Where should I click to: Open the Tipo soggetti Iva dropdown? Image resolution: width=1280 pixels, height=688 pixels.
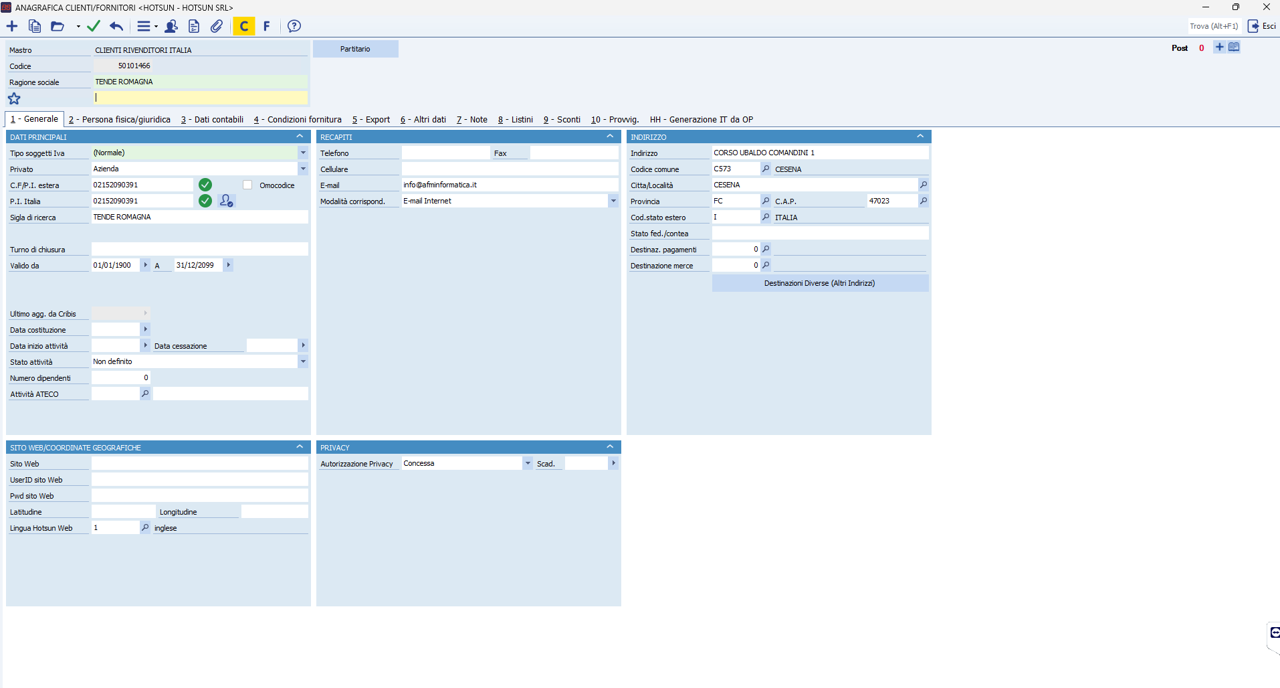point(303,153)
